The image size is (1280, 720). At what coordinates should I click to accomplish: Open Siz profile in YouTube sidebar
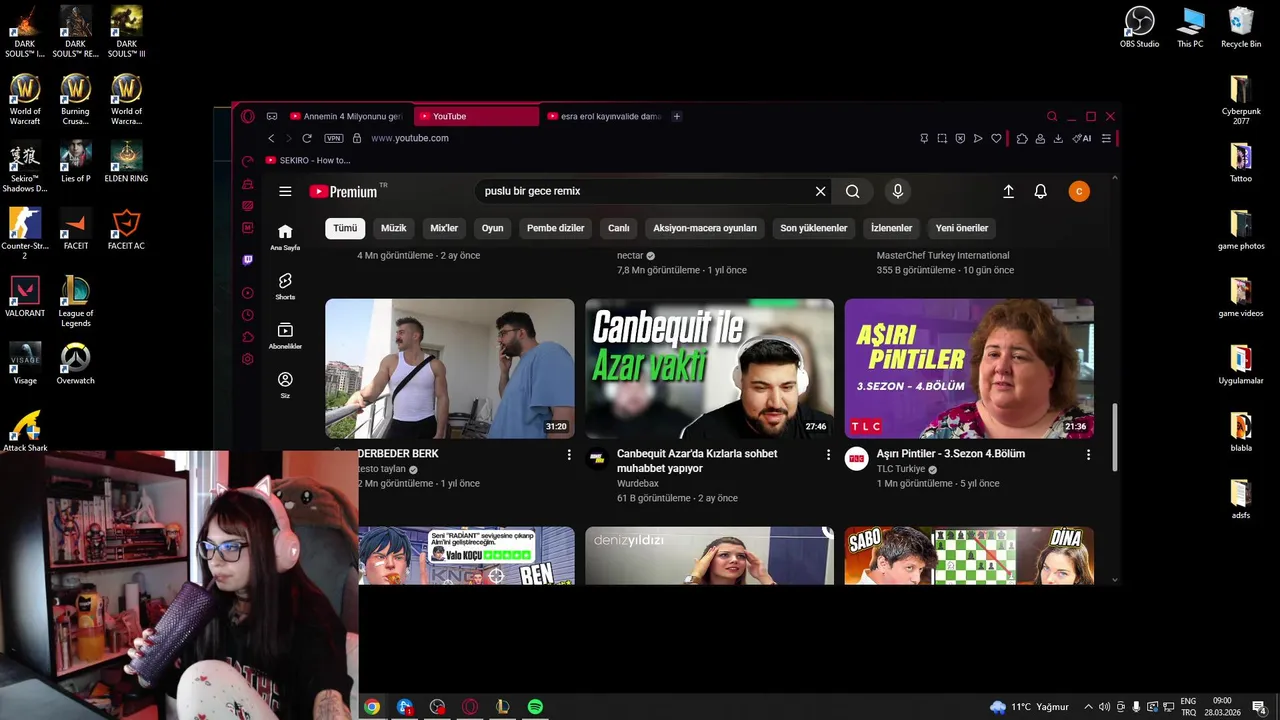pos(285,385)
